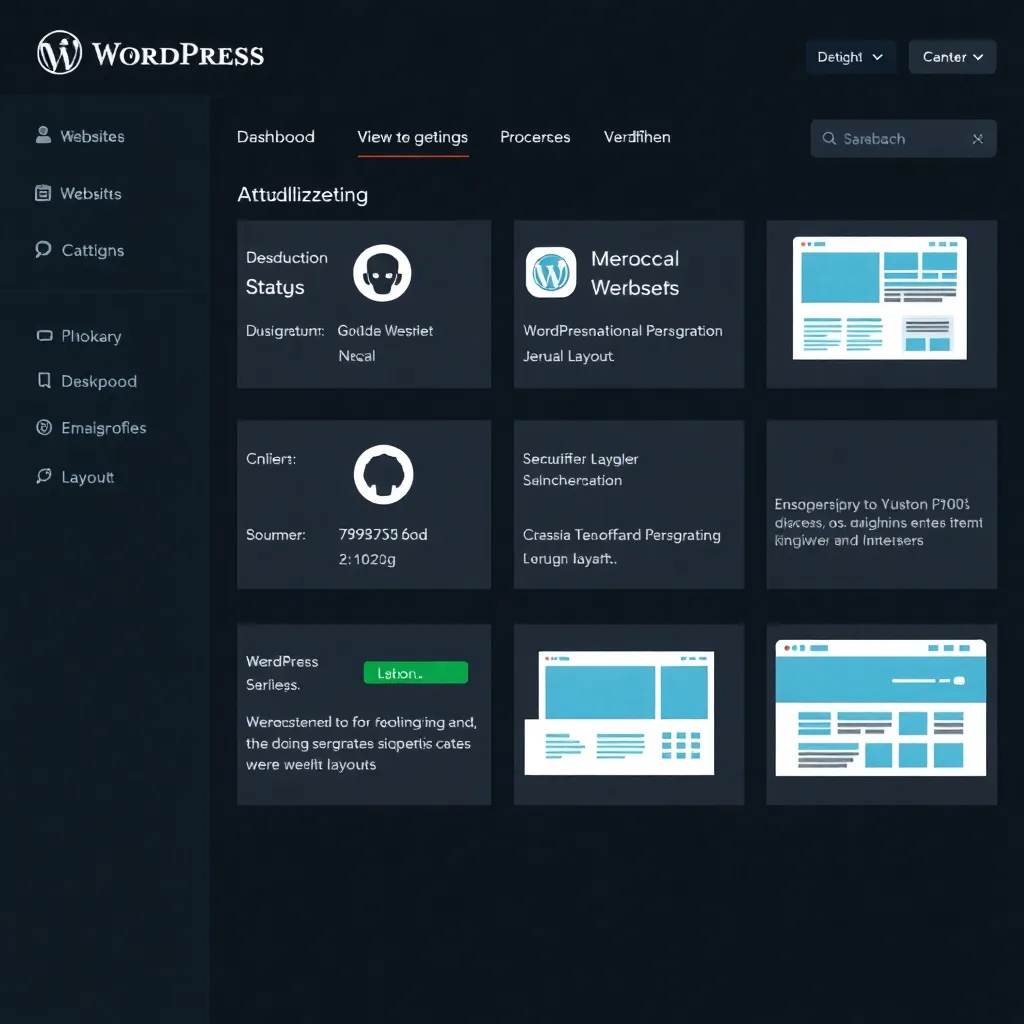Screen dimensions: 1024x1024
Task: Click the Emaisrofies circular icon
Action: [x=43, y=427]
